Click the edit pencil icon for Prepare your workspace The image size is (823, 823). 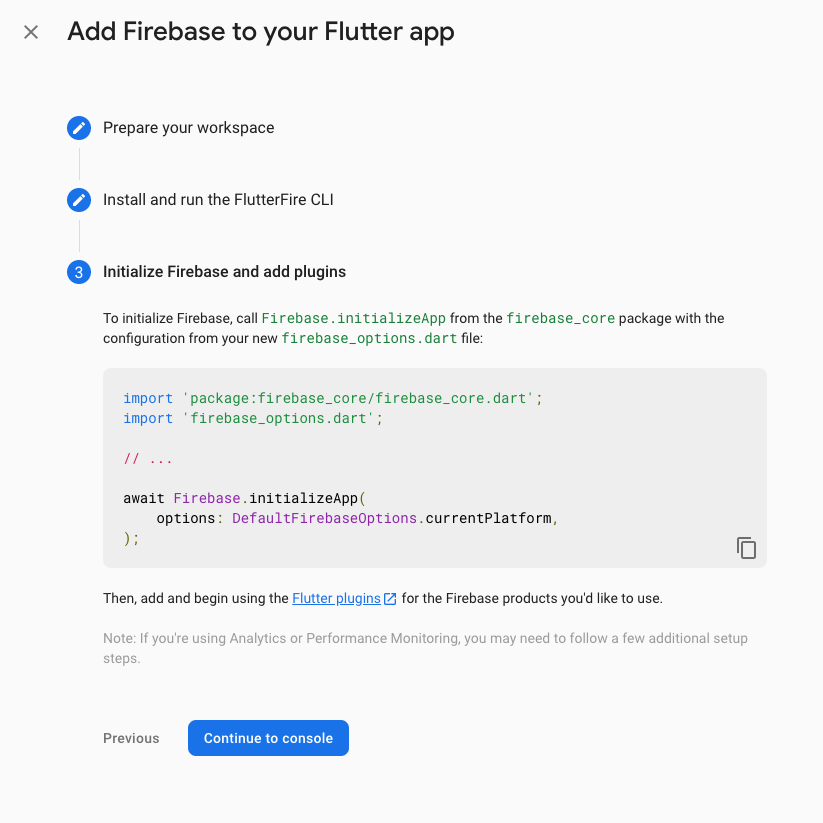[x=78, y=127]
